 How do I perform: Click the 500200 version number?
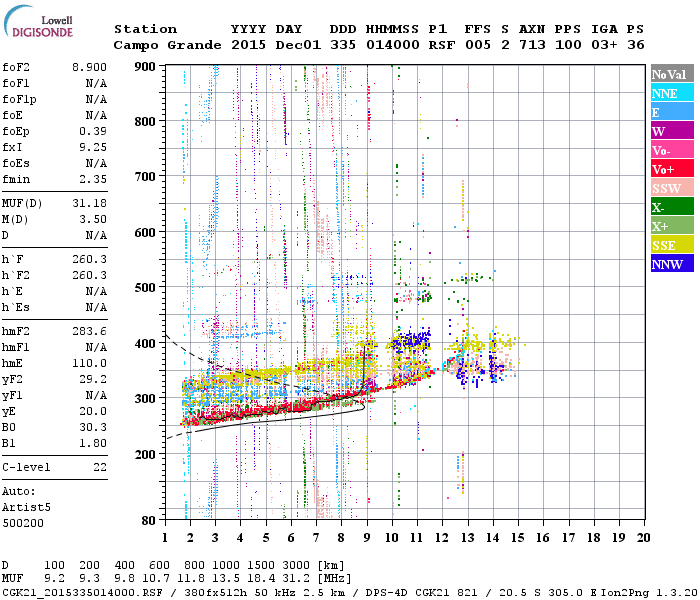[23, 523]
